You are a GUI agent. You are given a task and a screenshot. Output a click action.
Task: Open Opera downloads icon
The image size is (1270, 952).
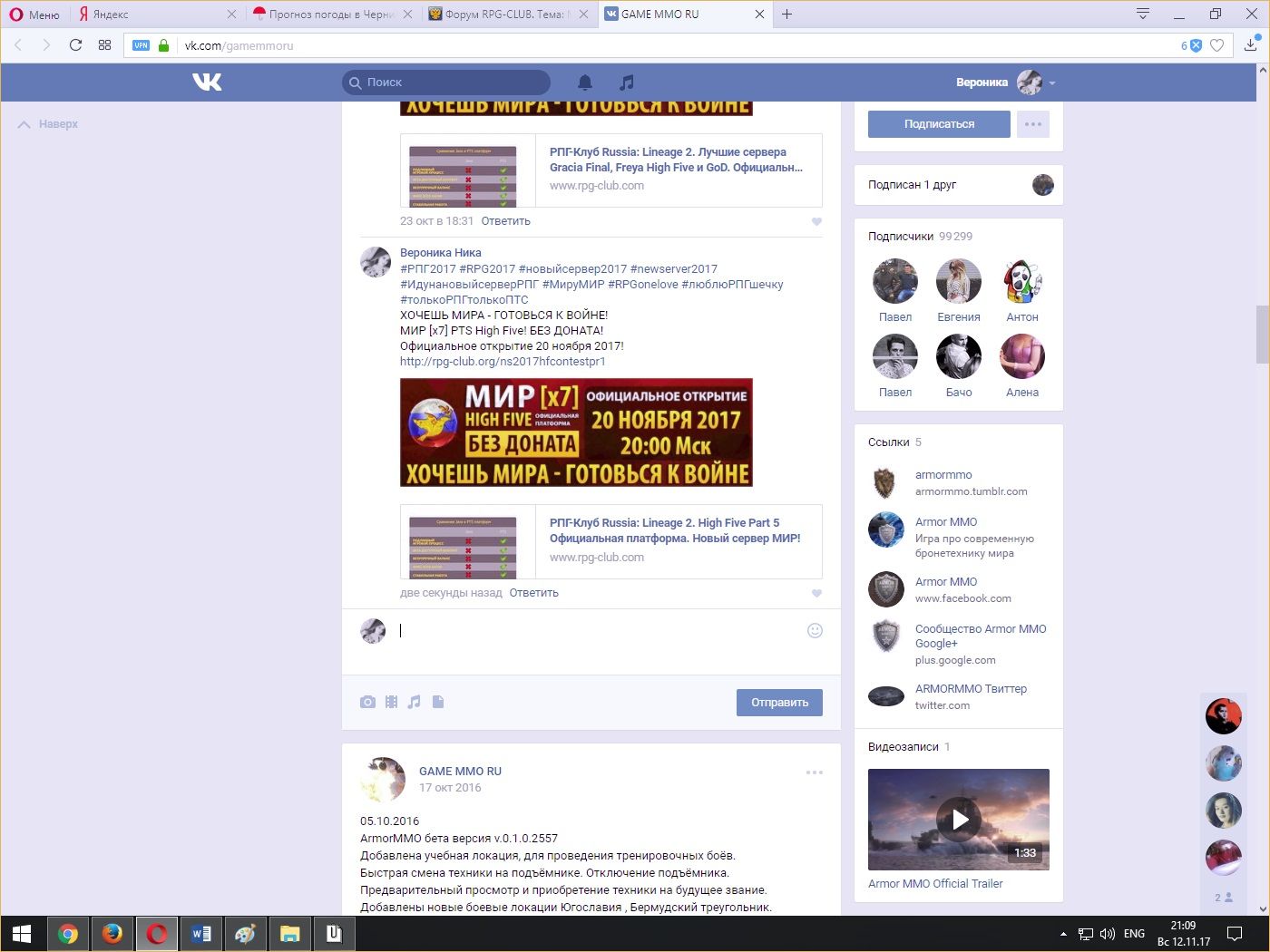click(1251, 44)
